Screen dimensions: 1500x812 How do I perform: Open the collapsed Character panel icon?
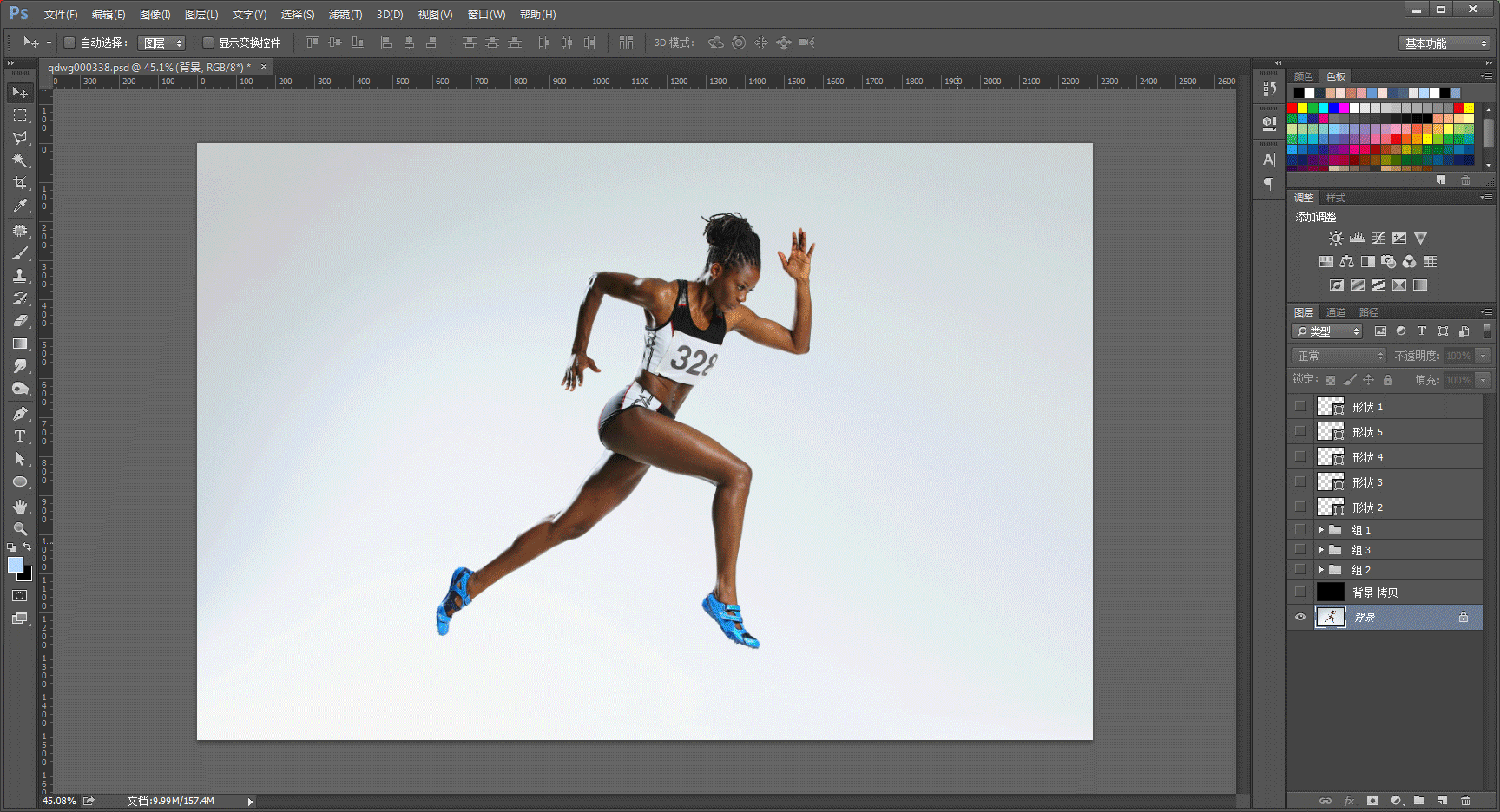tap(1269, 160)
